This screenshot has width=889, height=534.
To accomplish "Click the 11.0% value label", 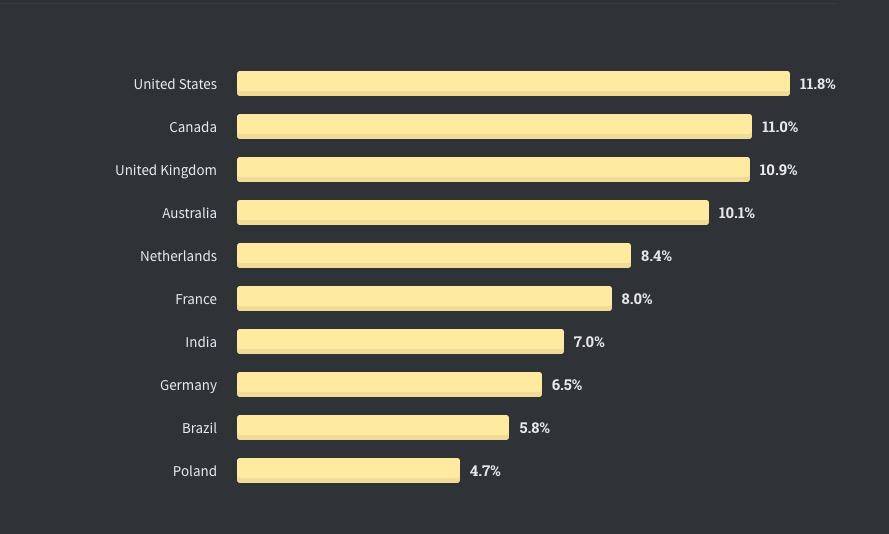I will (x=780, y=127).
